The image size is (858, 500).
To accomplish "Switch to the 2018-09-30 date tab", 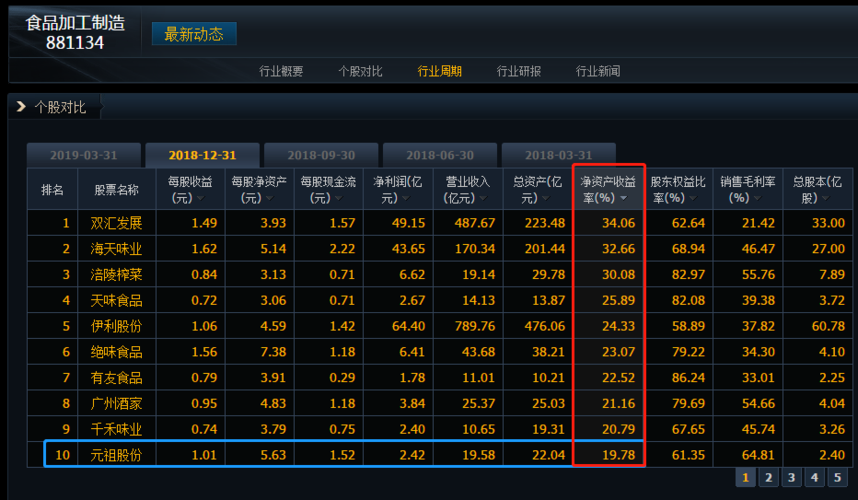I will click(321, 155).
